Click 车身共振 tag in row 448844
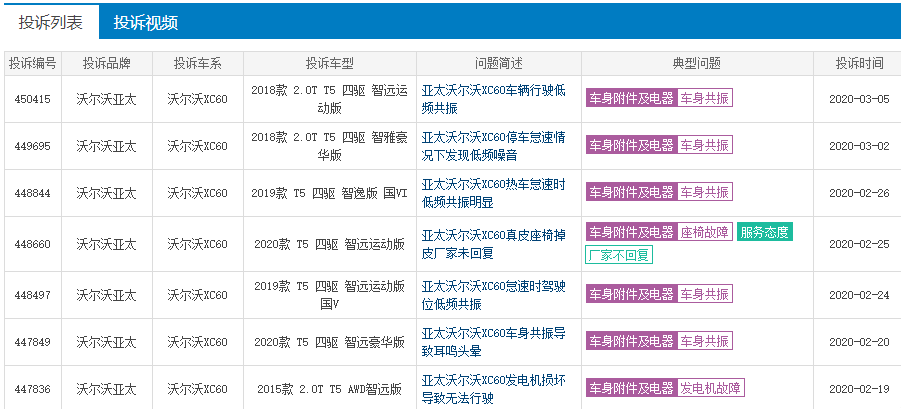The width and height of the screenshot is (901, 409). 704,191
